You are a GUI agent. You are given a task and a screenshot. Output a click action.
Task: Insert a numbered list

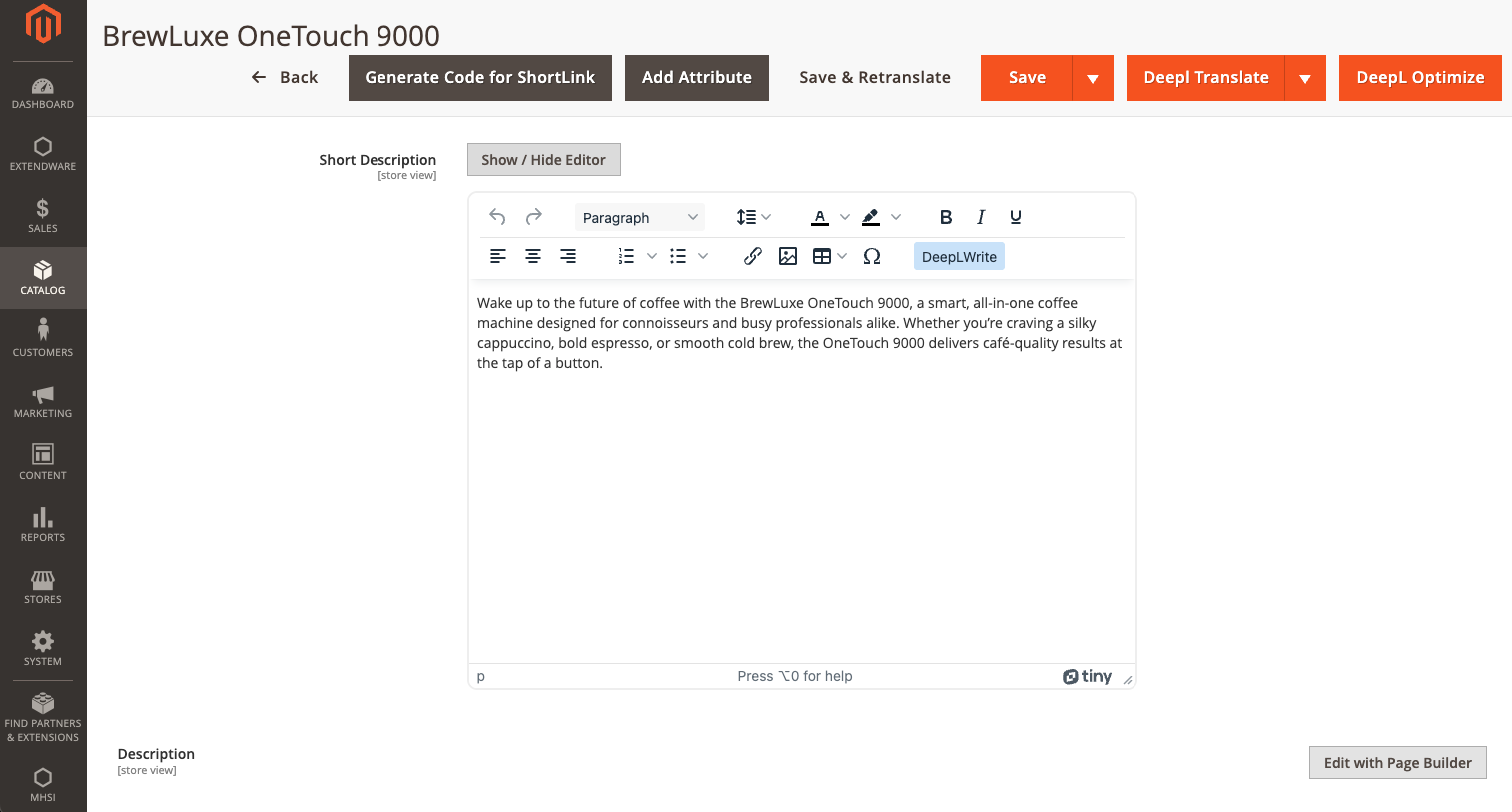(x=626, y=257)
